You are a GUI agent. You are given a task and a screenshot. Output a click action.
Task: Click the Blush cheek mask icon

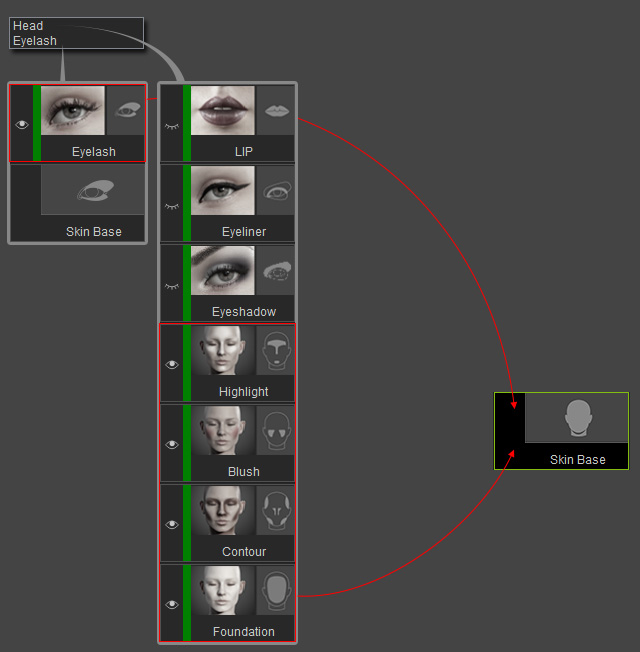click(x=276, y=430)
